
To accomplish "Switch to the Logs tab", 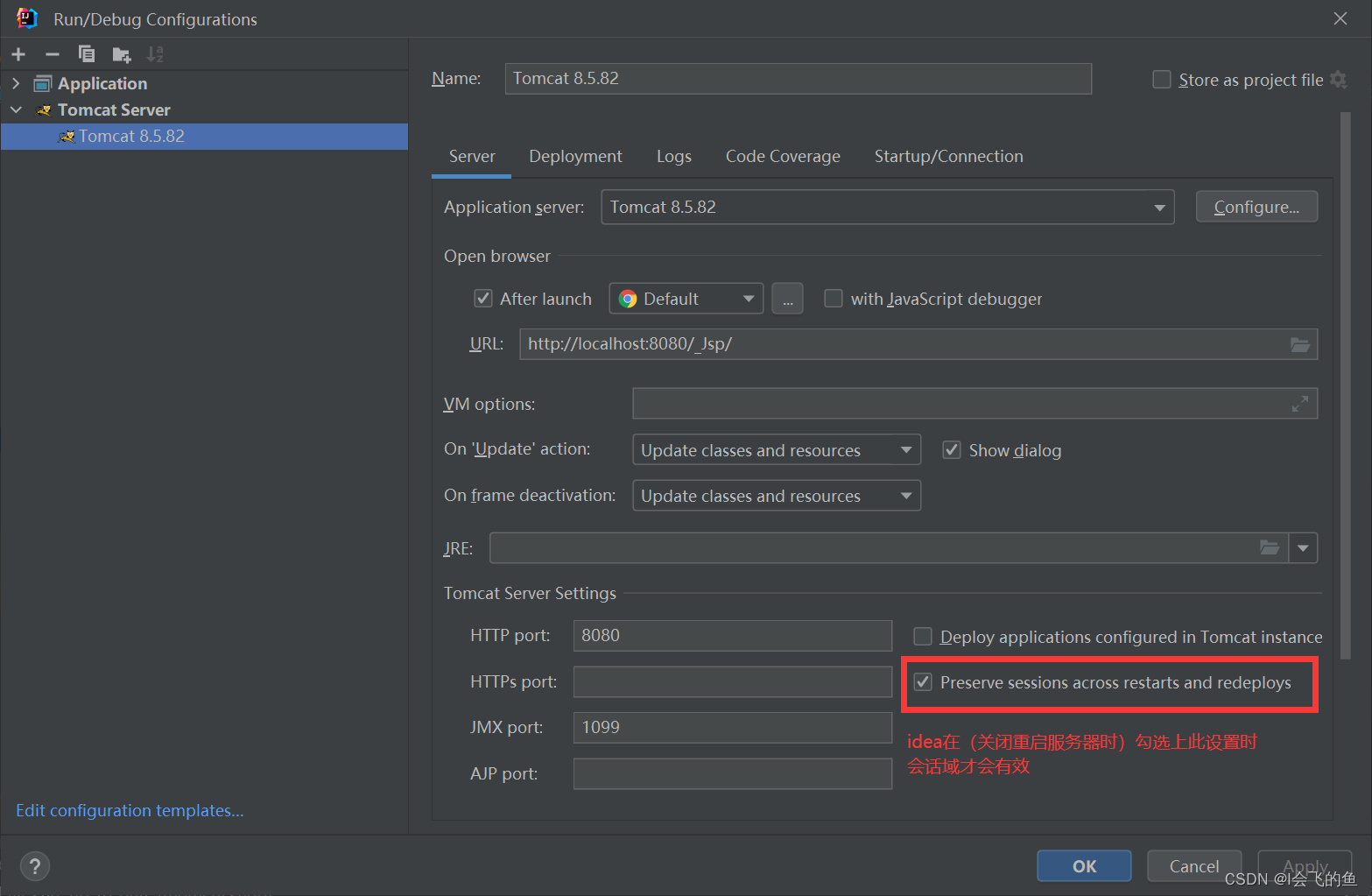I will point(674,157).
